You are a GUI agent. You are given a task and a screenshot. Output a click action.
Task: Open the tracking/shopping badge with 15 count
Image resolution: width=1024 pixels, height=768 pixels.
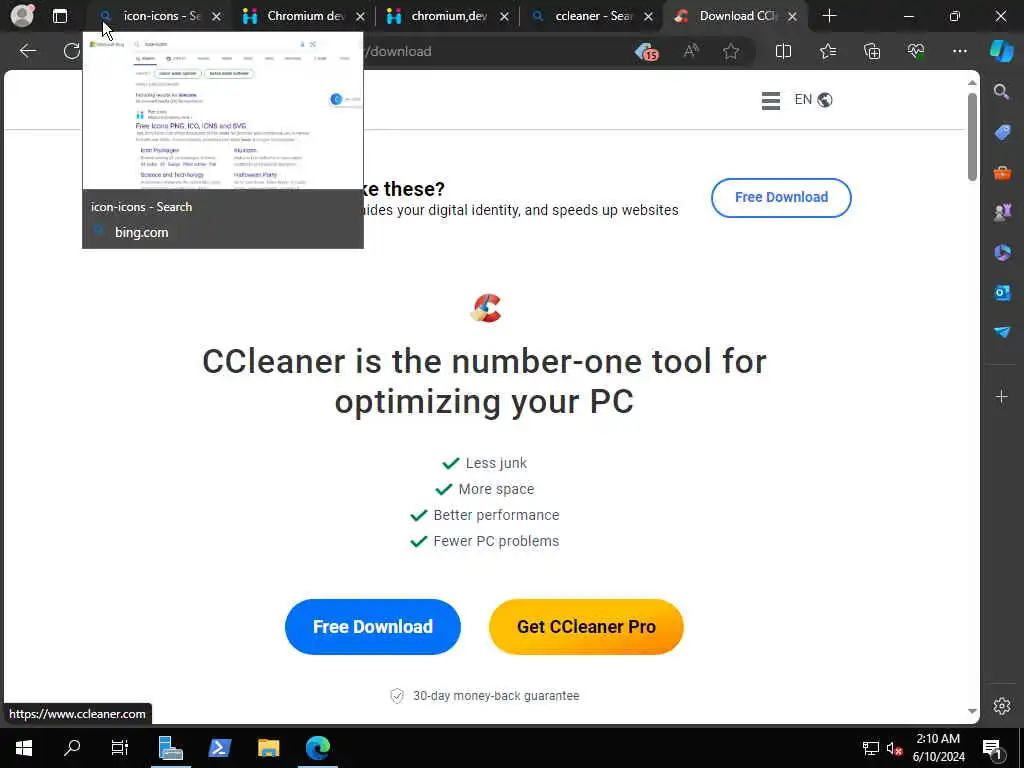coord(646,52)
